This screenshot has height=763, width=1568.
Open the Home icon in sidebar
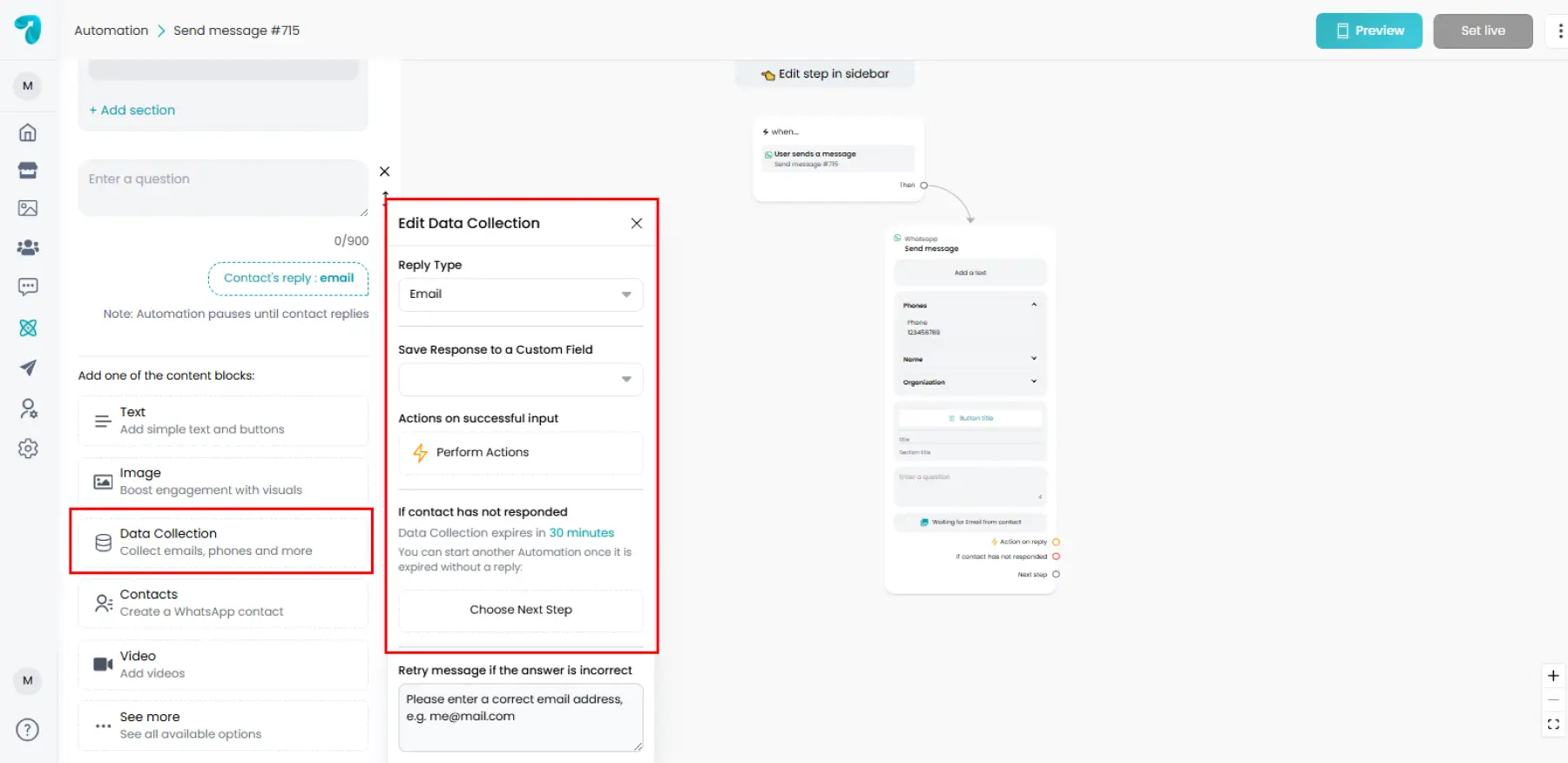click(28, 132)
